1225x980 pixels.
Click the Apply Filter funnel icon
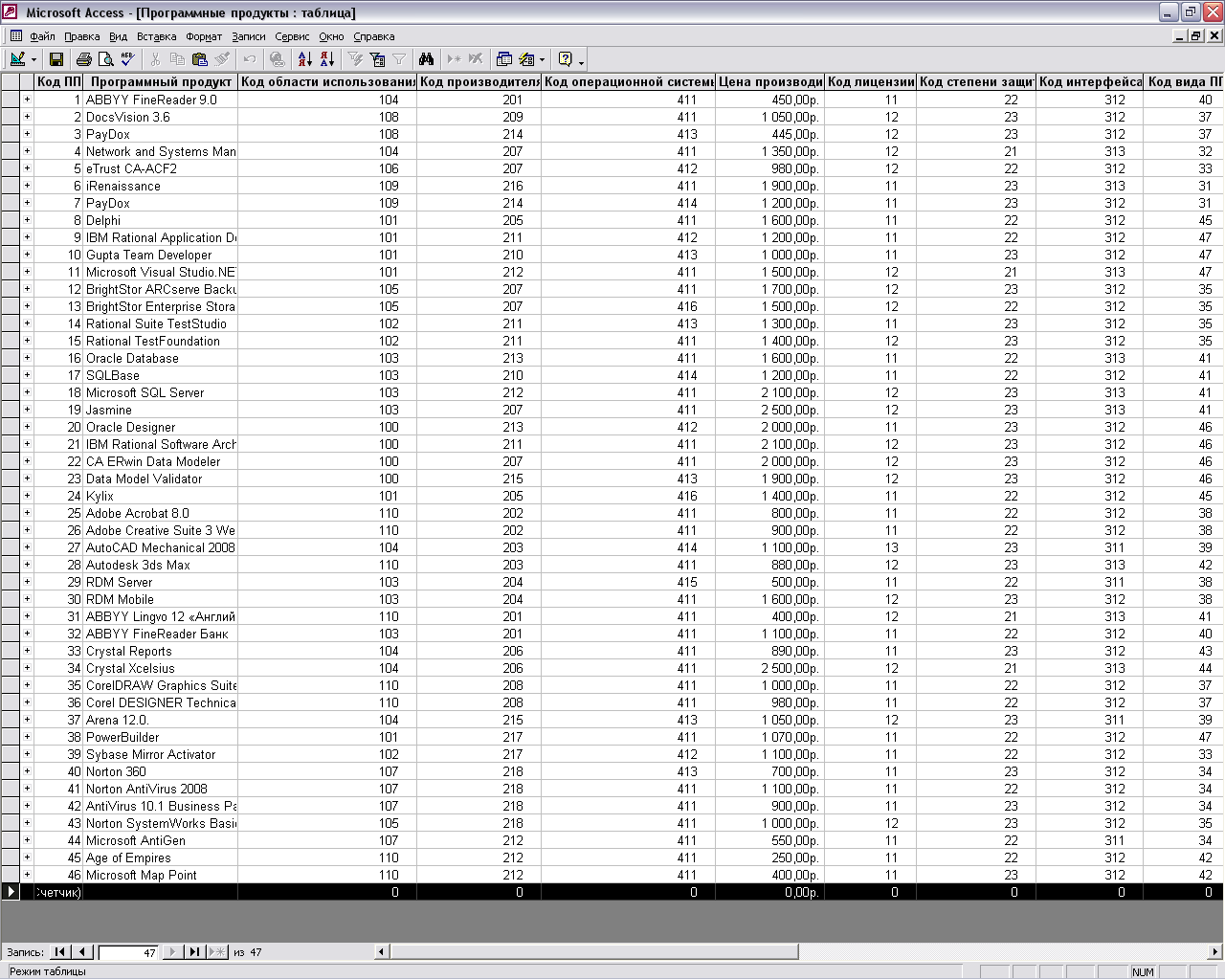coord(399,59)
